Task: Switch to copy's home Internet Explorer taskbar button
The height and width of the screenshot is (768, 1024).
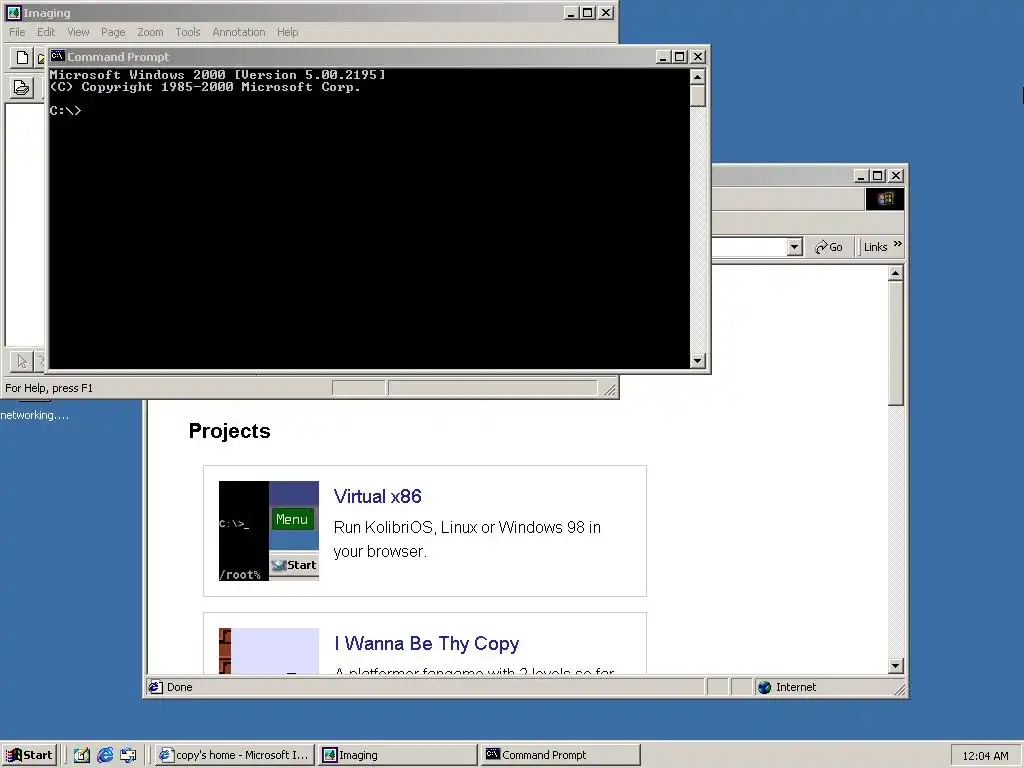Action: click(234, 755)
